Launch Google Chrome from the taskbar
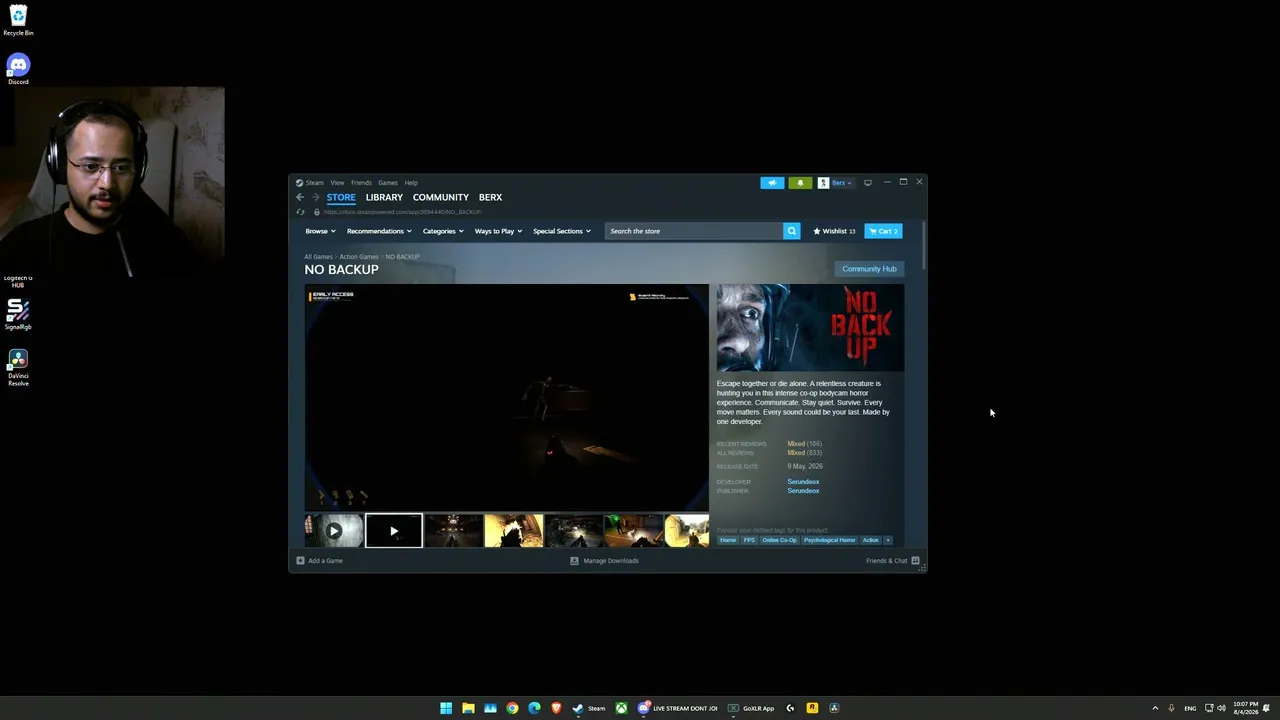The width and height of the screenshot is (1280, 720). pyautogui.click(x=512, y=708)
